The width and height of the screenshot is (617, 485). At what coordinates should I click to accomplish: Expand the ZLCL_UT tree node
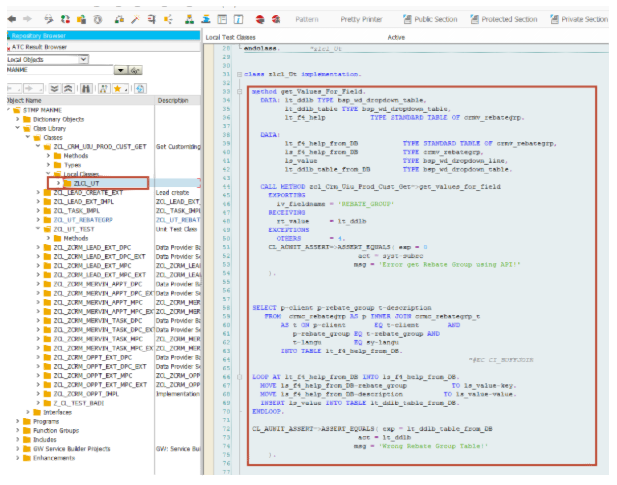[x=58, y=183]
